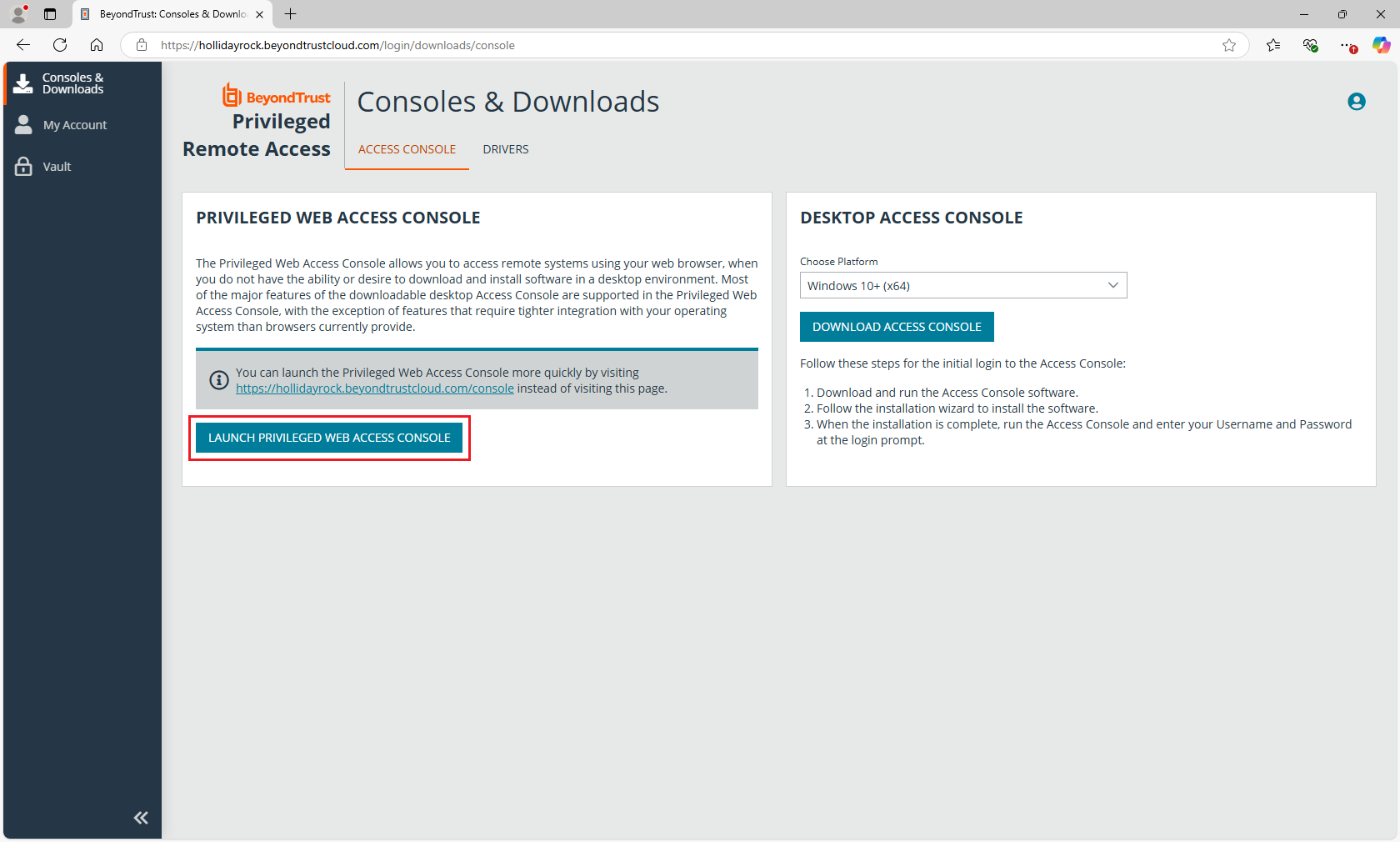Collapse the sidebar with double chevron
The width and height of the screenshot is (1400, 842).
141,818
